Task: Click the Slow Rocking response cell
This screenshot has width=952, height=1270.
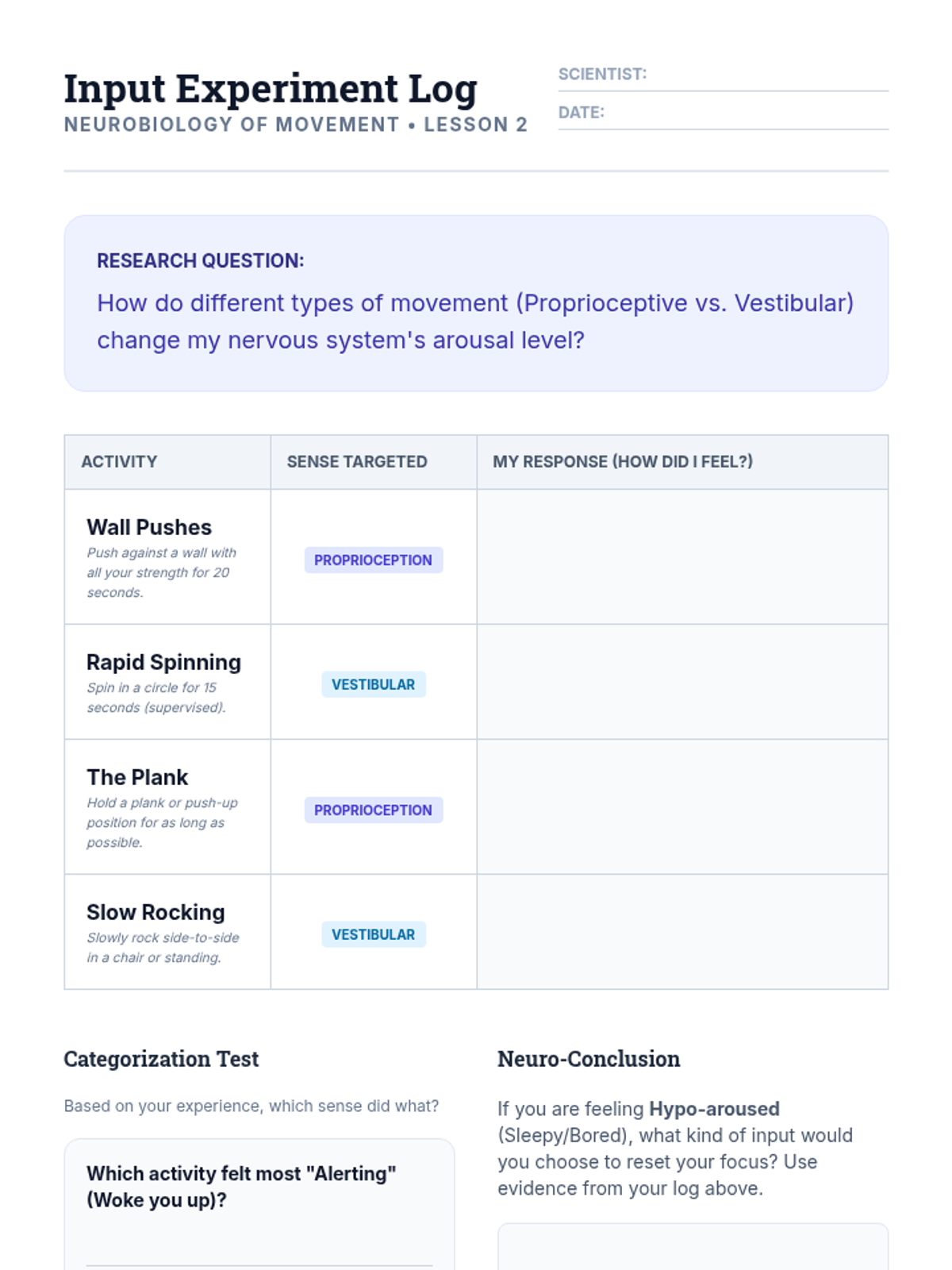Action: tap(682, 932)
